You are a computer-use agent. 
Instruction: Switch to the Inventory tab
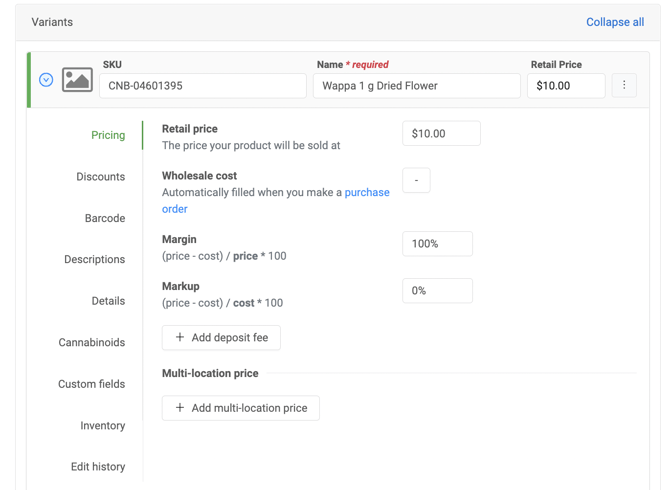tap(102, 426)
